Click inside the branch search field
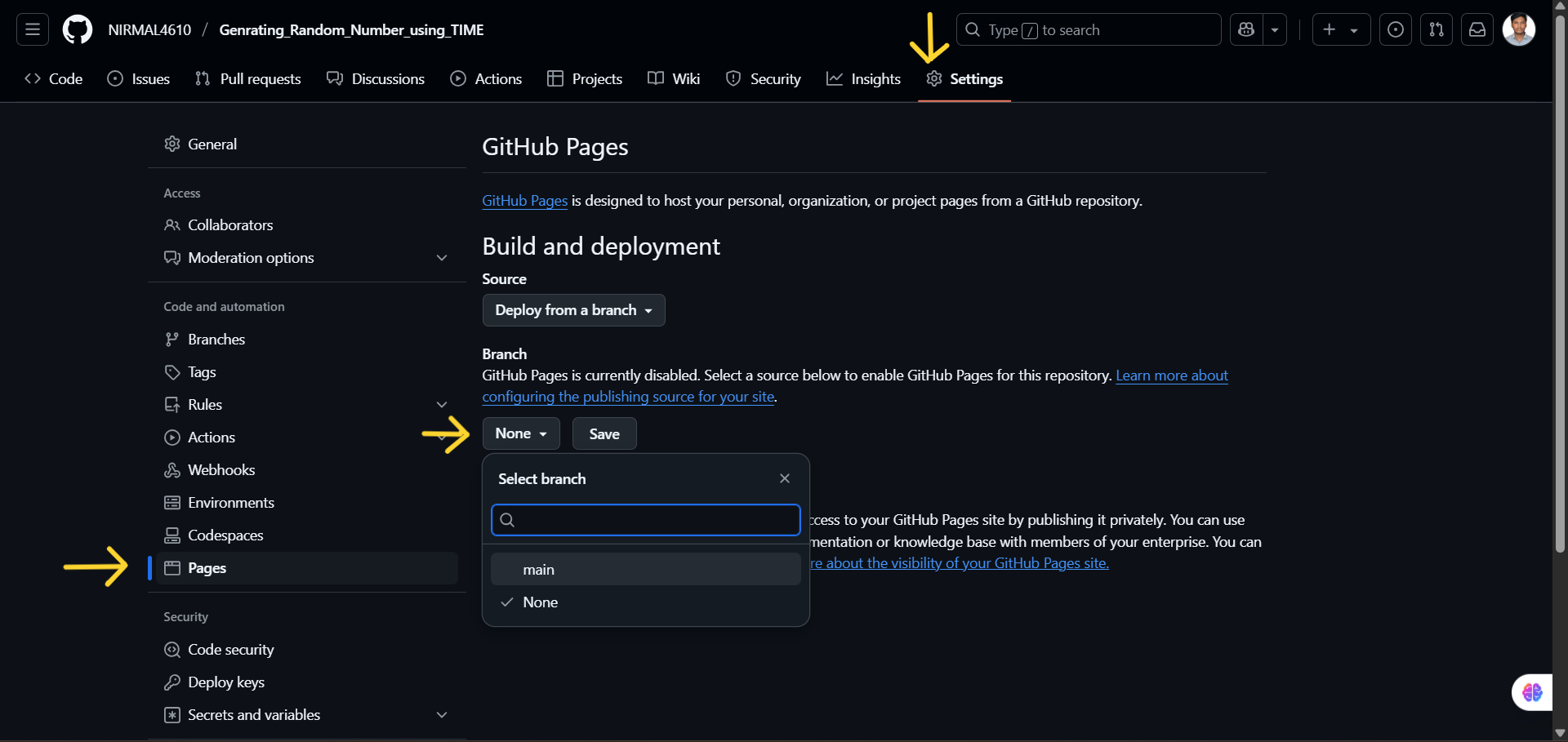The height and width of the screenshot is (742, 1568). pyautogui.click(x=645, y=520)
